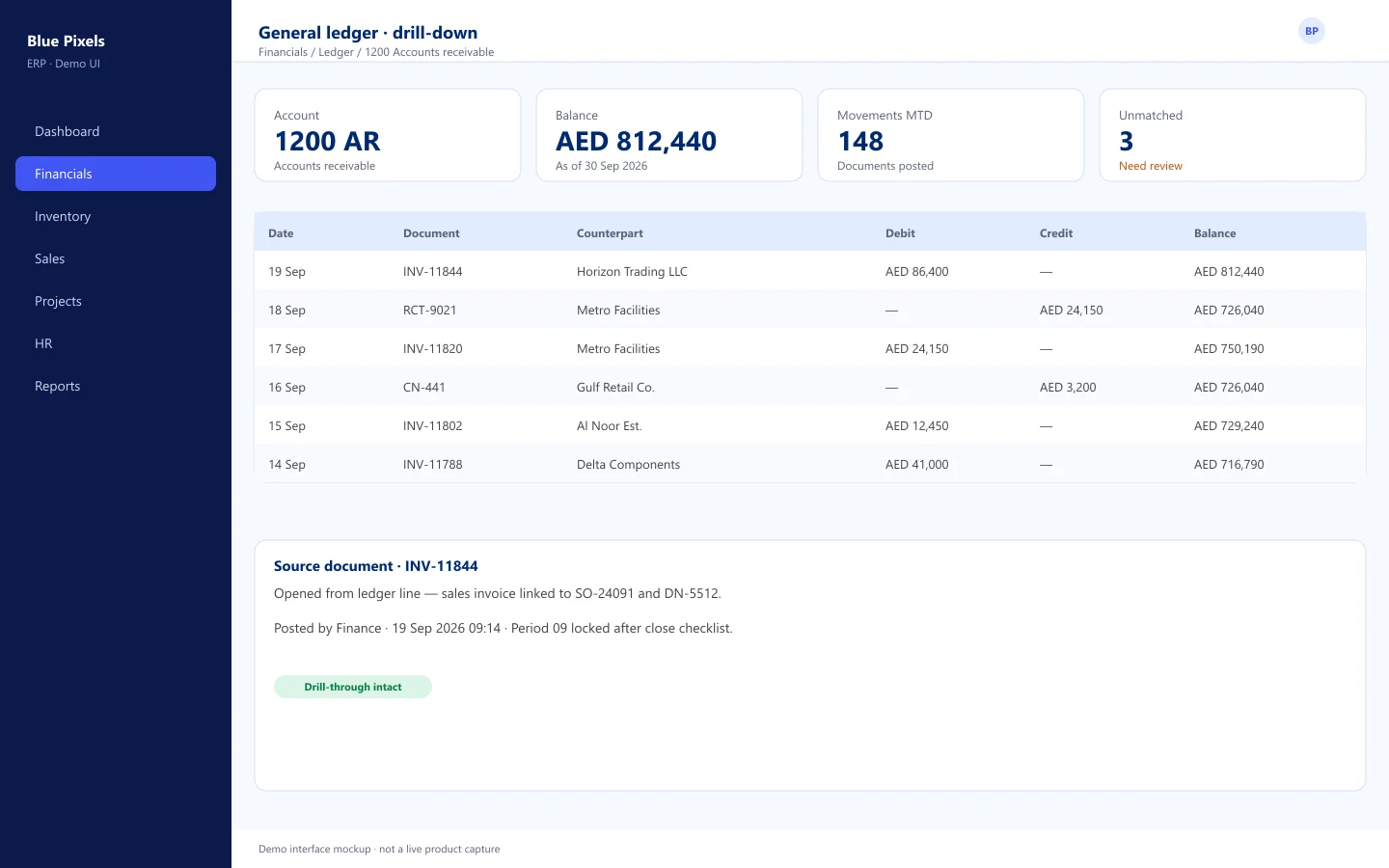
Task: Open document INV-11788
Action: [432, 465]
